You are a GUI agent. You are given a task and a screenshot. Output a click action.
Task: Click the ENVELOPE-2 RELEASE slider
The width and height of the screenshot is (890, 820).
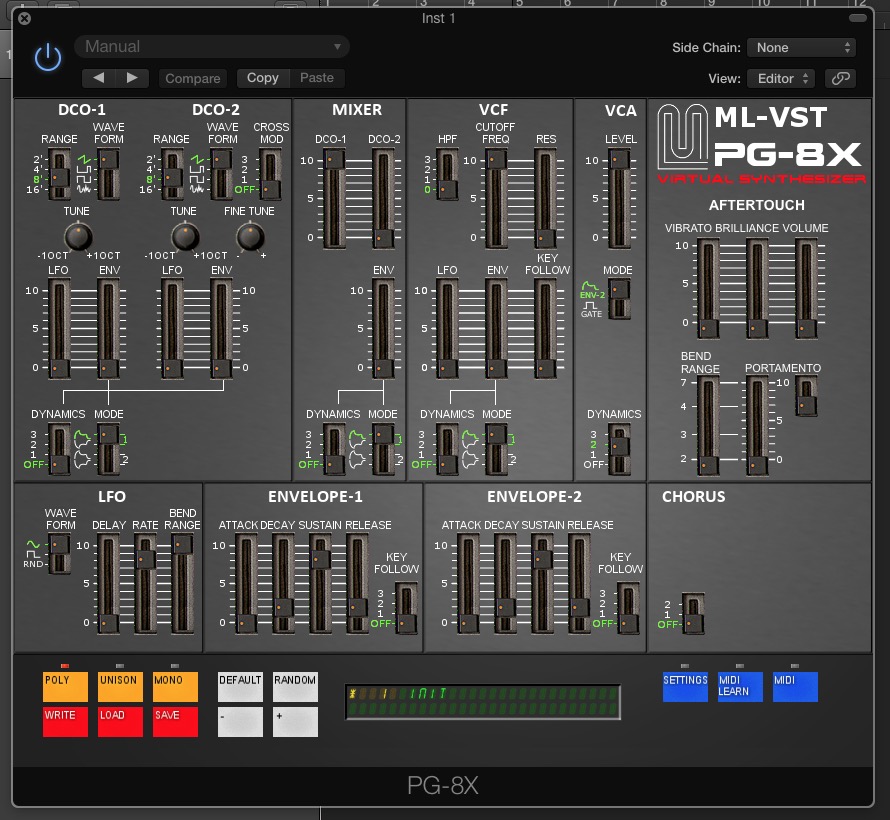pos(580,584)
